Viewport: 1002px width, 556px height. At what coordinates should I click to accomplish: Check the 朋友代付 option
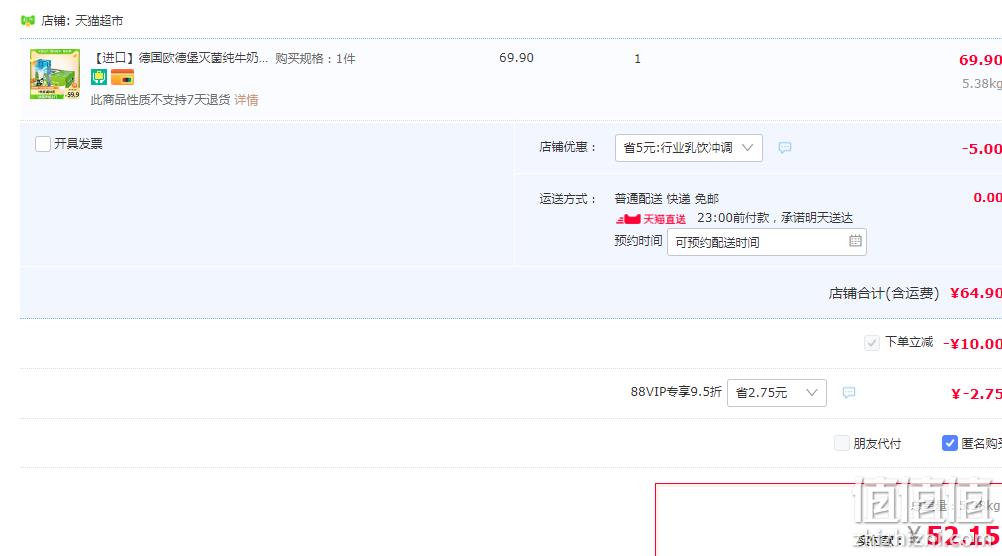tap(842, 443)
